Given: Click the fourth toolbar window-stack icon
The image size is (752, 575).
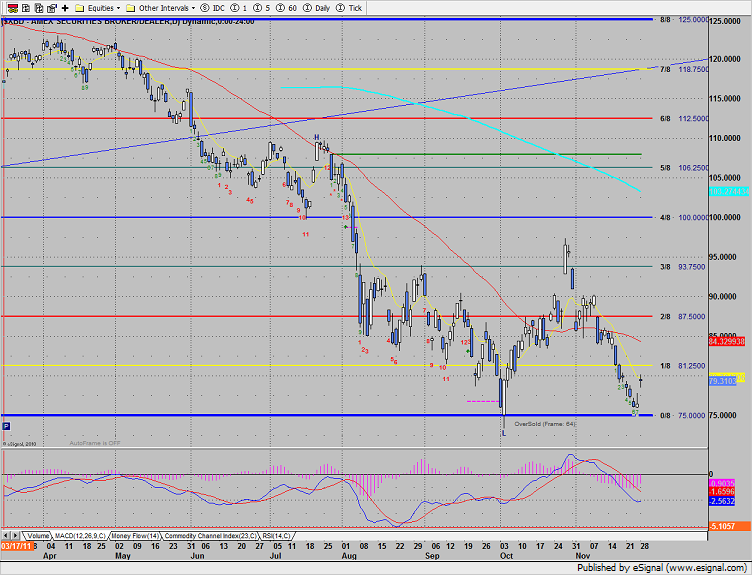Looking at the screenshot, I should (52, 8).
